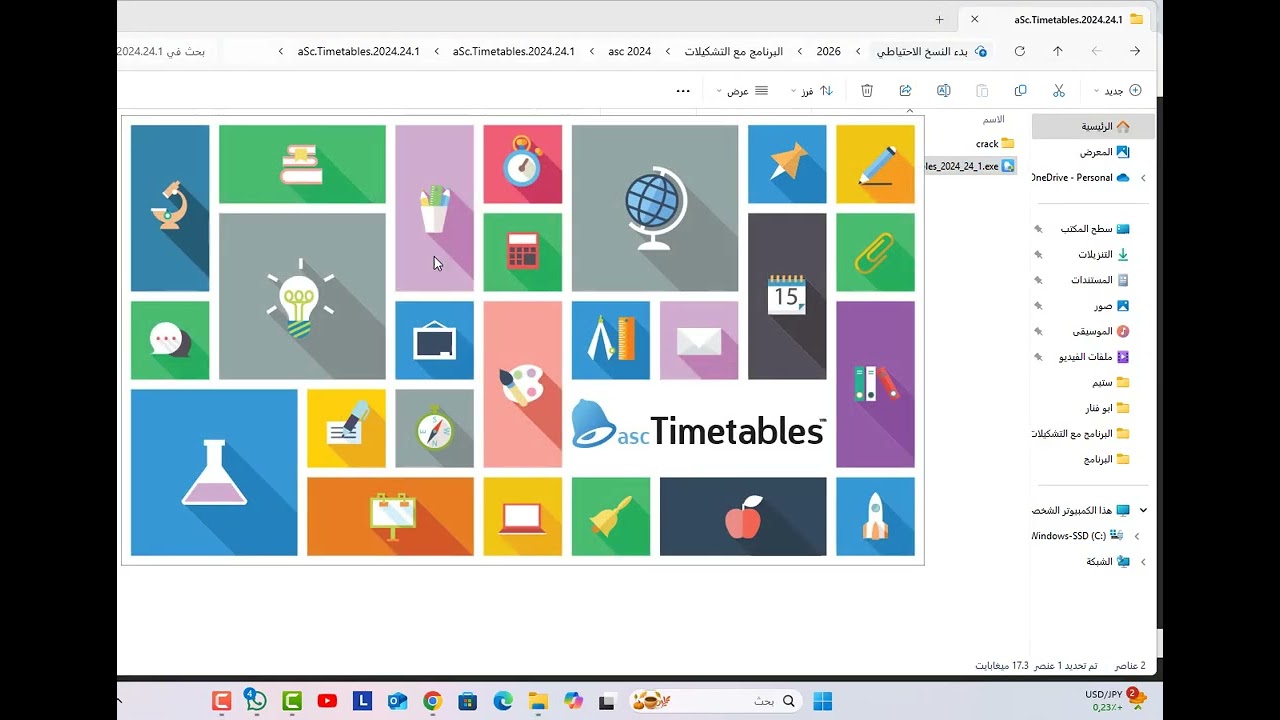Screen dimensions: 1280x720
Task: Open Copilot from the taskbar
Action: pos(573,701)
